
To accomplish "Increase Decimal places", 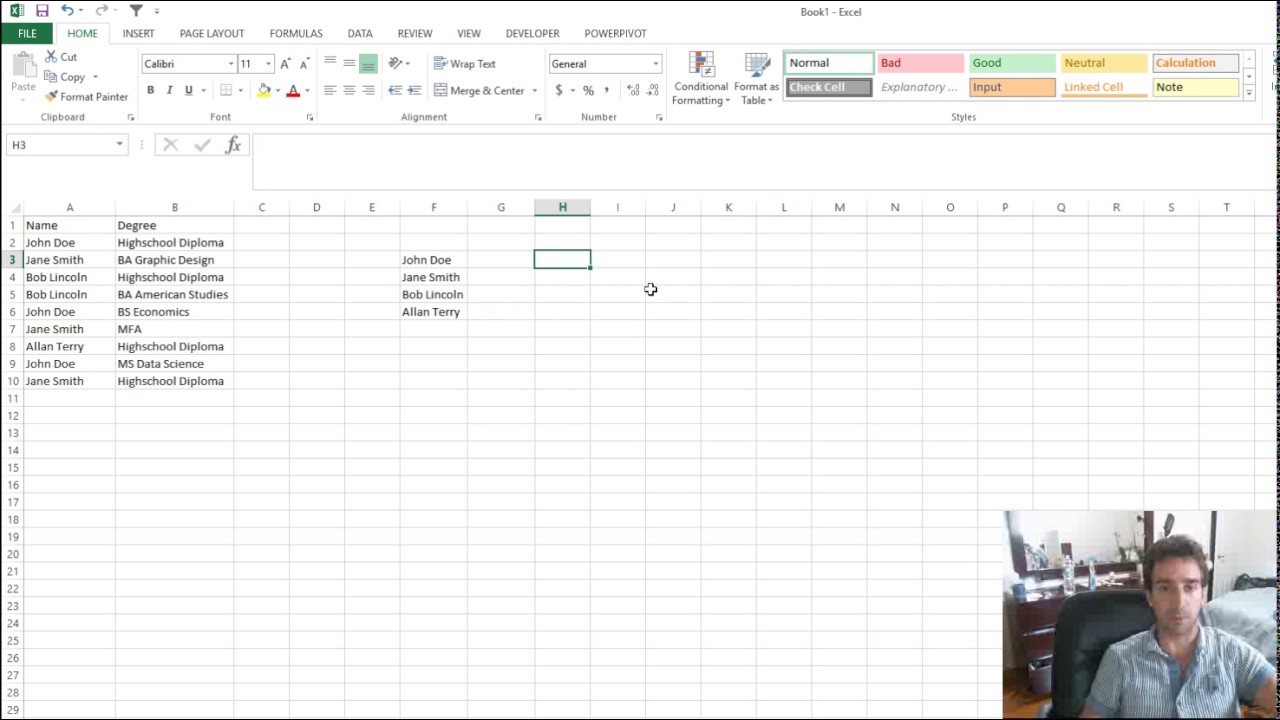I will coord(633,90).
